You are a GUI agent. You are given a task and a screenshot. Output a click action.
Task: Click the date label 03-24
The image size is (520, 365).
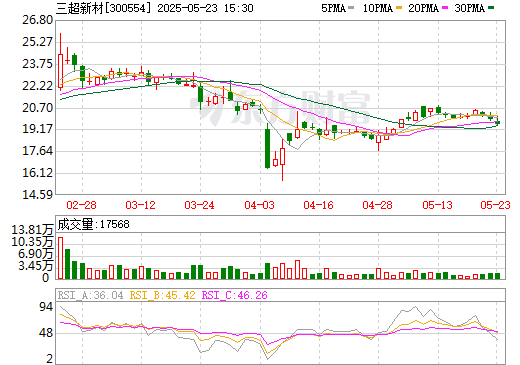pyautogui.click(x=199, y=205)
